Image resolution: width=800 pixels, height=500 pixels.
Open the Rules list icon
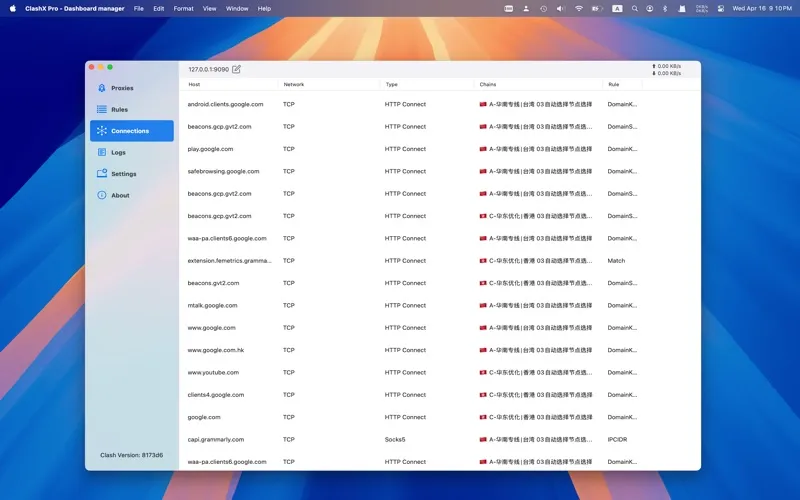coord(102,109)
